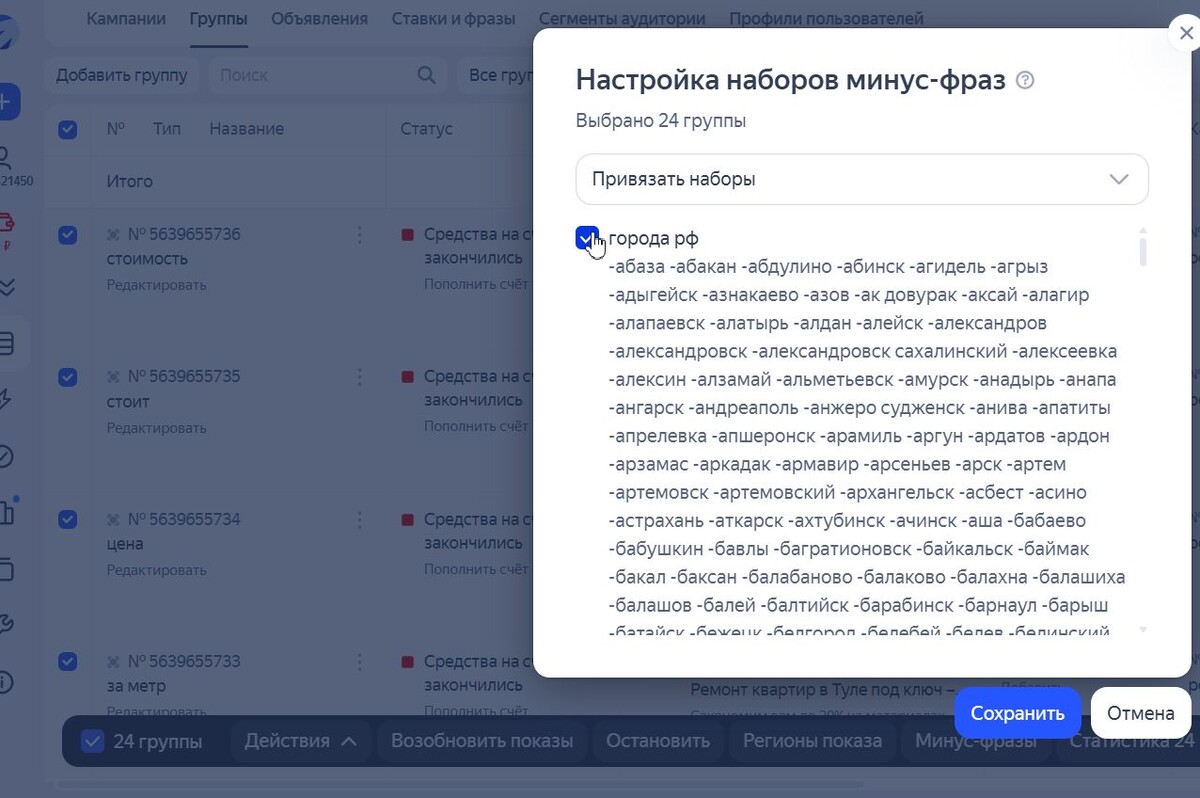Close the minus-phrase sets dialog with X
This screenshot has width=1200, height=798.
(x=1186, y=34)
